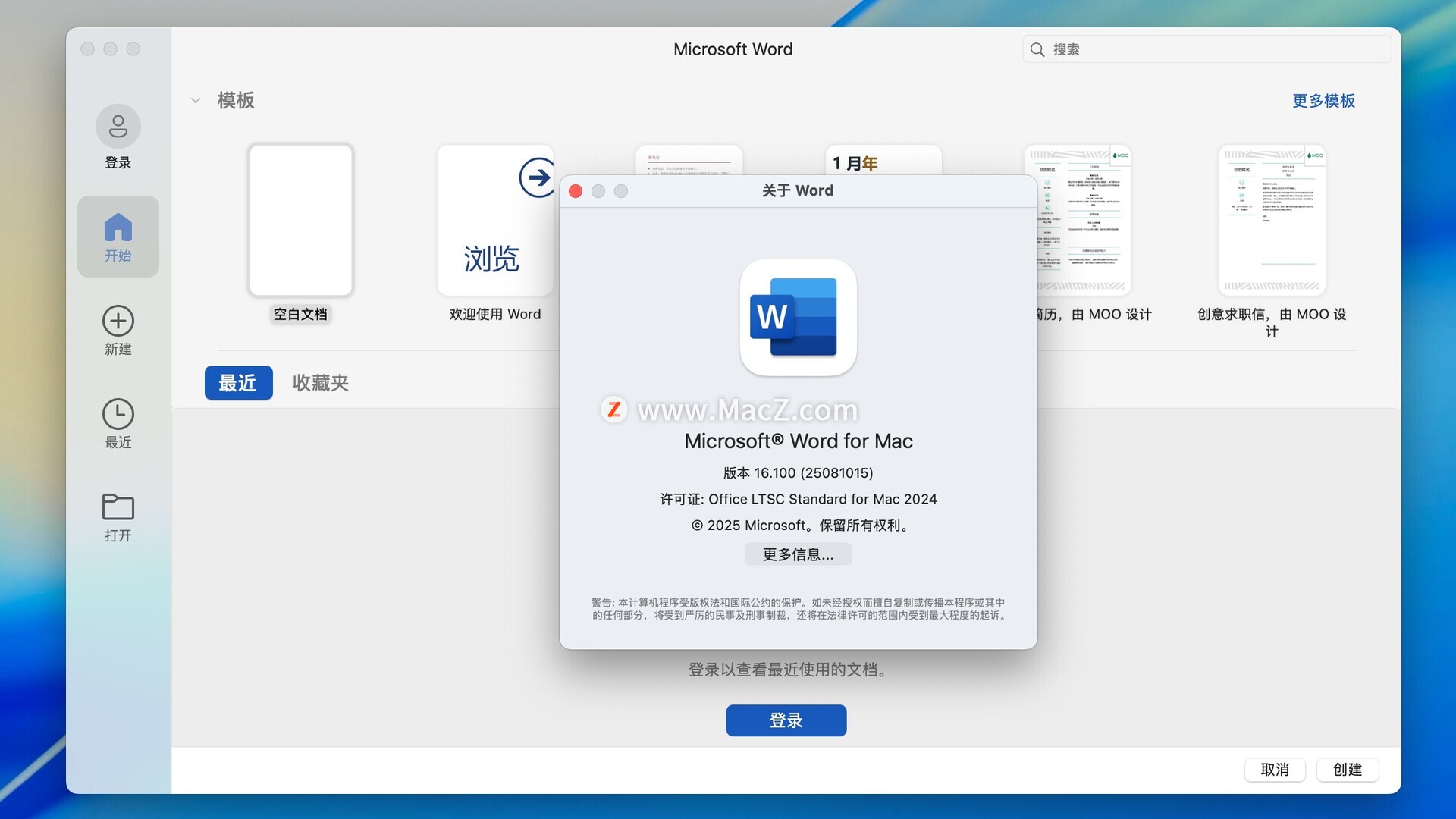Close the 关于 Word dialog with red button

tap(576, 191)
